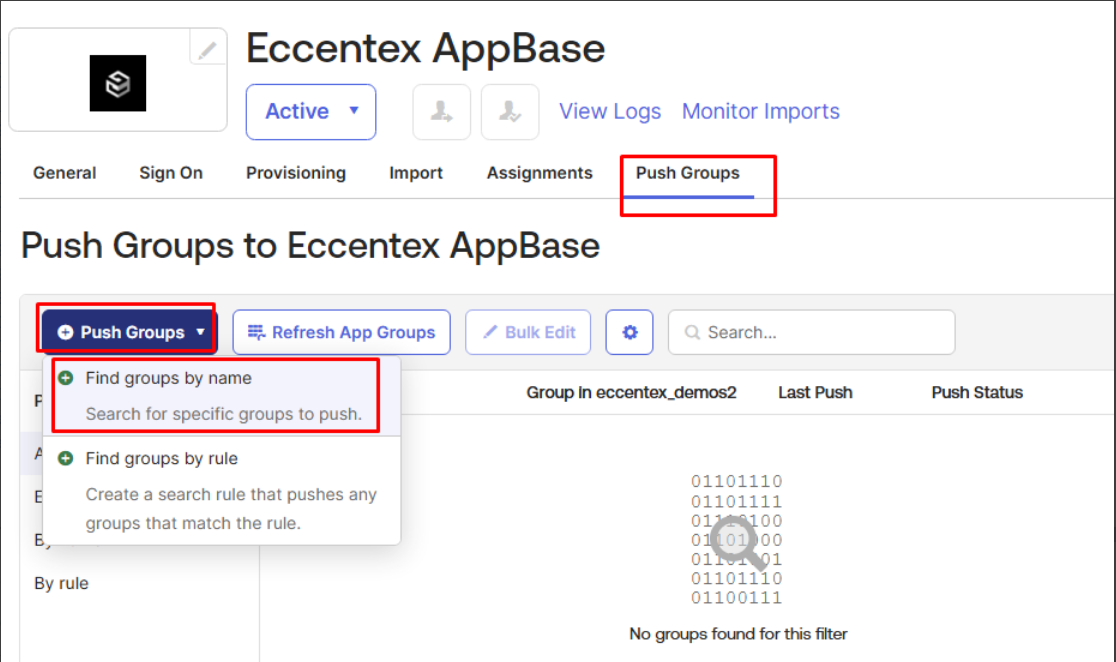Open the Active status dropdown
The image size is (1116, 662).
click(x=311, y=111)
